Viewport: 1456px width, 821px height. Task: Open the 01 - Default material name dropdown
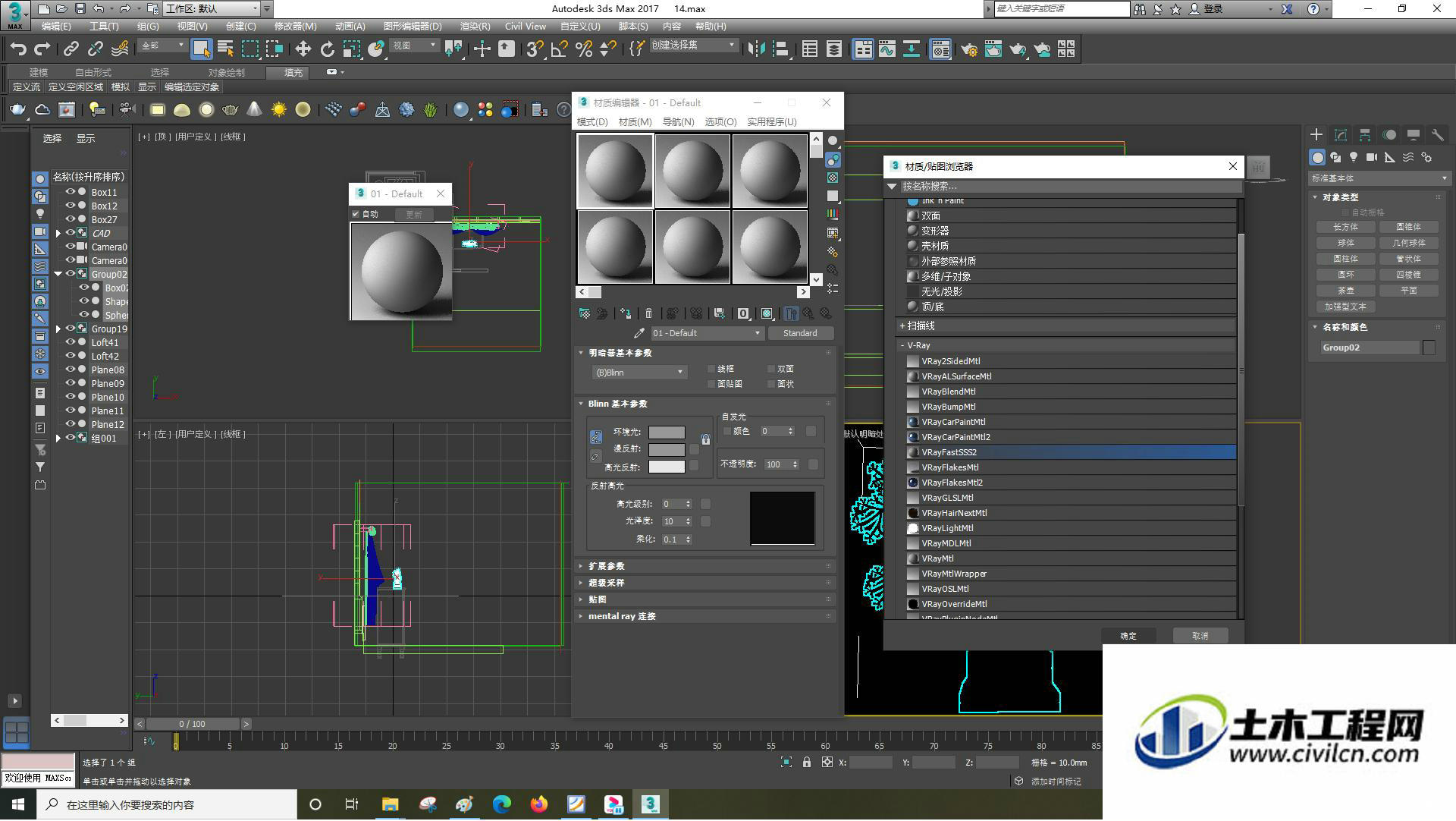[707, 333]
